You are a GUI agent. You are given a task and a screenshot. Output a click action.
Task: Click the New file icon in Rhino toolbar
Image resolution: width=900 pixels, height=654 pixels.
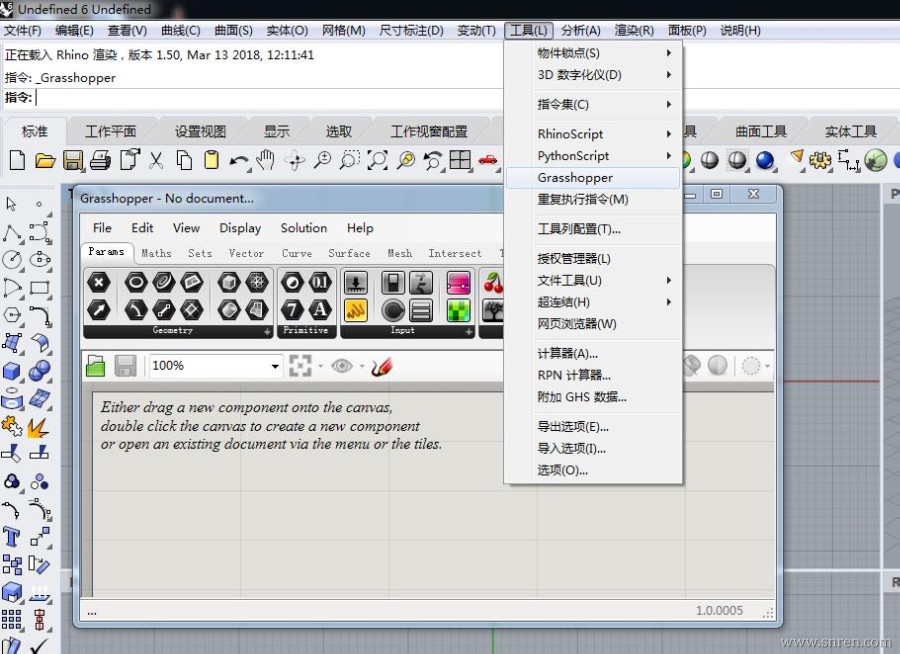(x=17, y=160)
